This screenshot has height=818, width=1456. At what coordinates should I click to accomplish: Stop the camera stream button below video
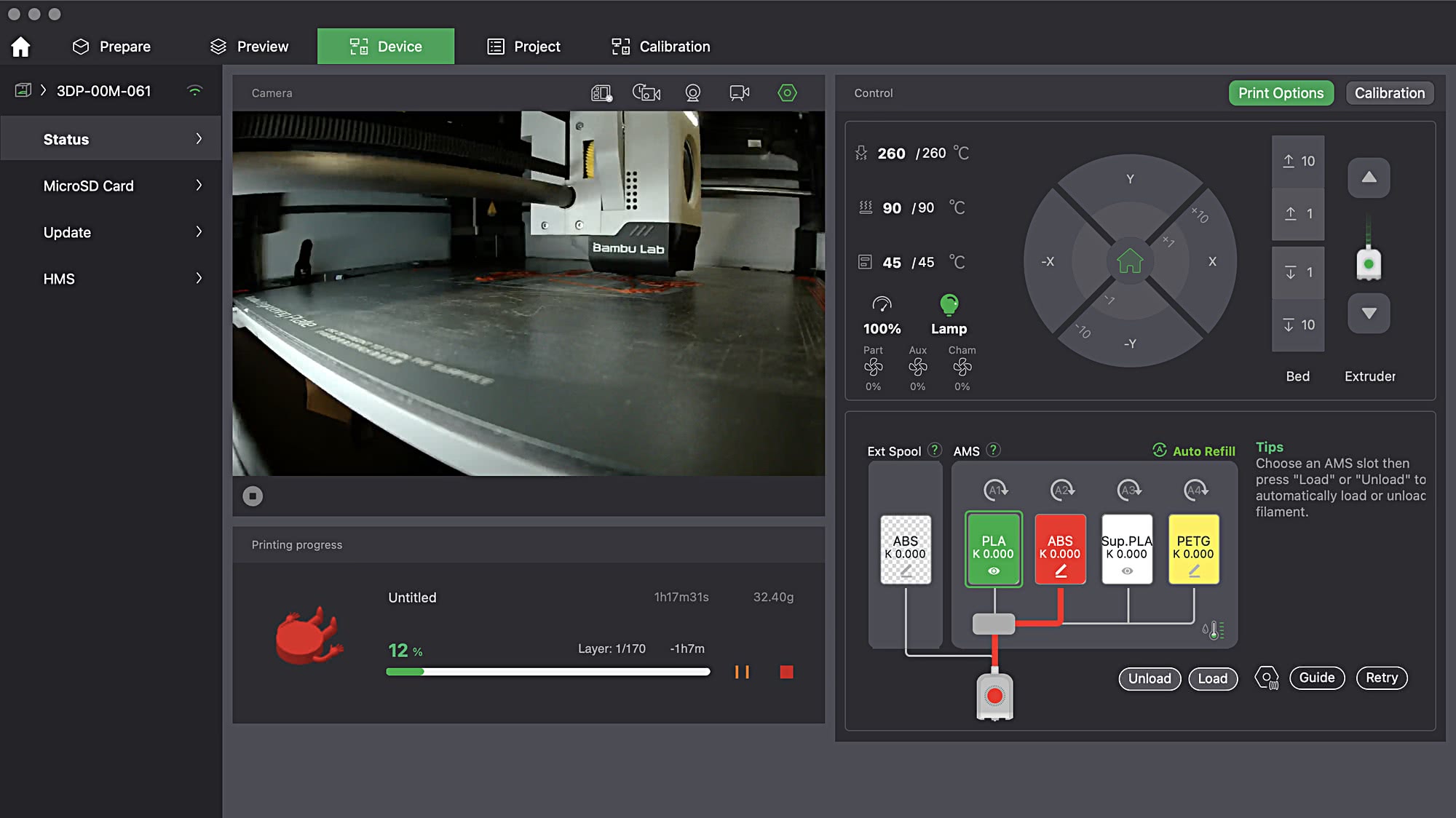coord(253,496)
